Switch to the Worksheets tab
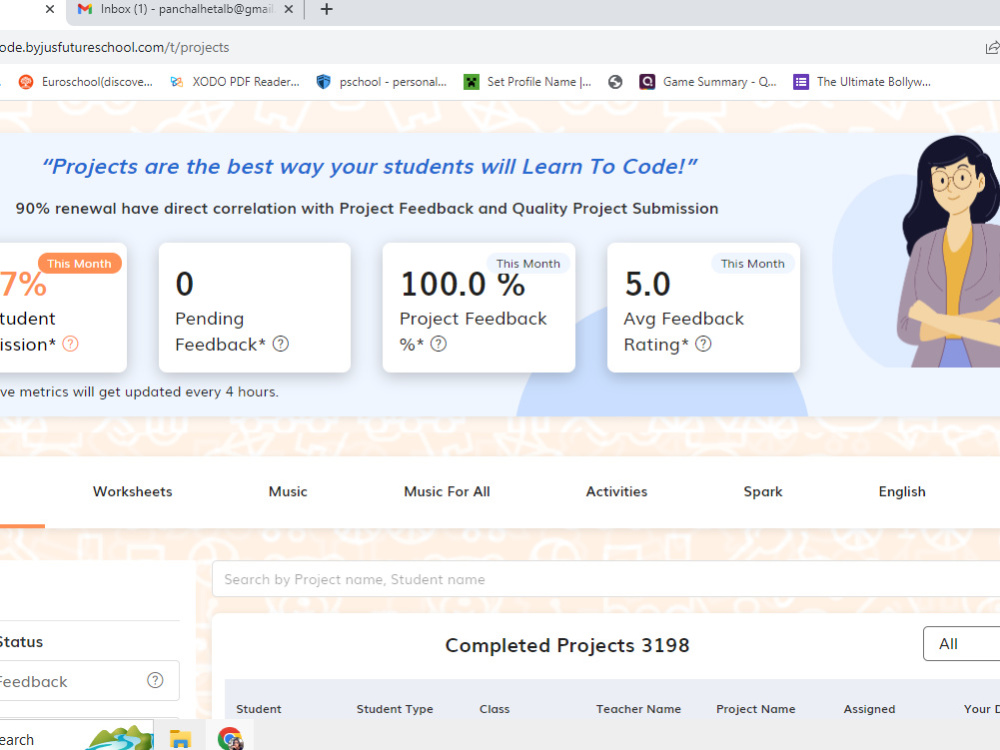 133,492
